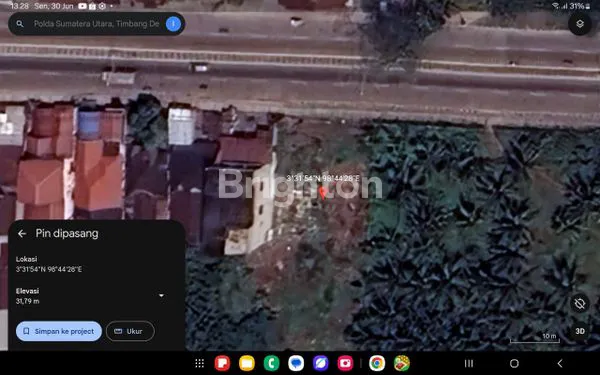Click the Lokasi coordinates 3°31'54"N text

coord(49,269)
